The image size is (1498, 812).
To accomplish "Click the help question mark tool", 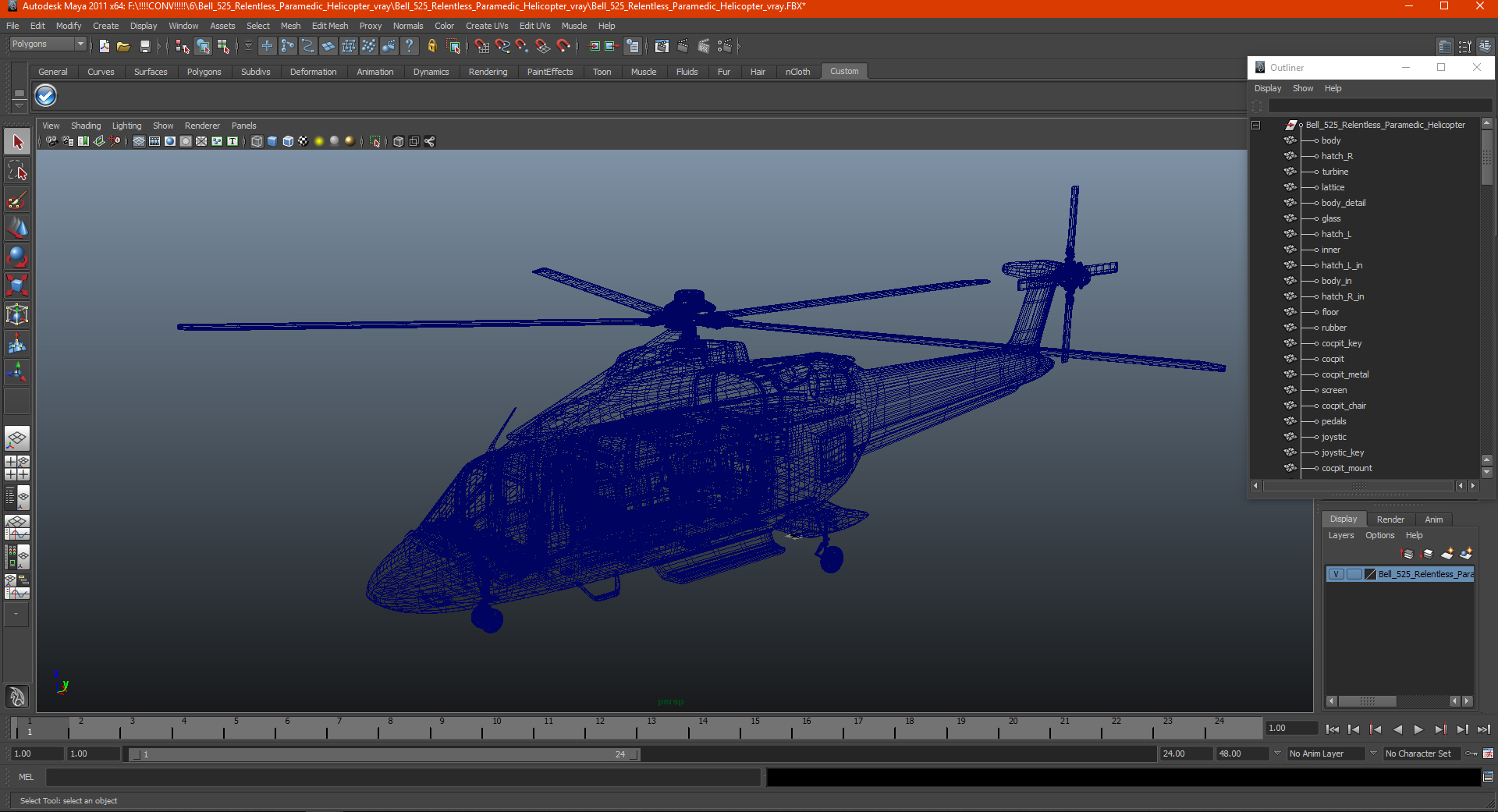I will pos(409,46).
